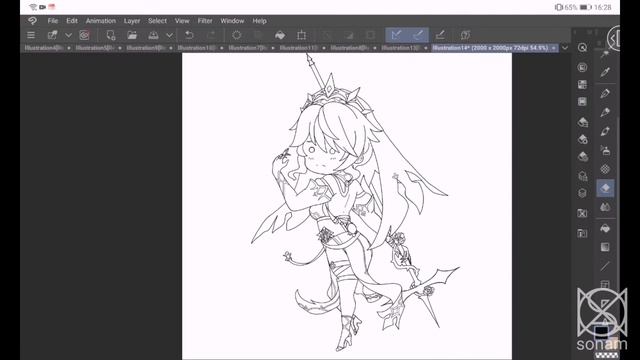640x360 pixels.
Task: Open the Window menu
Action: [x=232, y=21]
